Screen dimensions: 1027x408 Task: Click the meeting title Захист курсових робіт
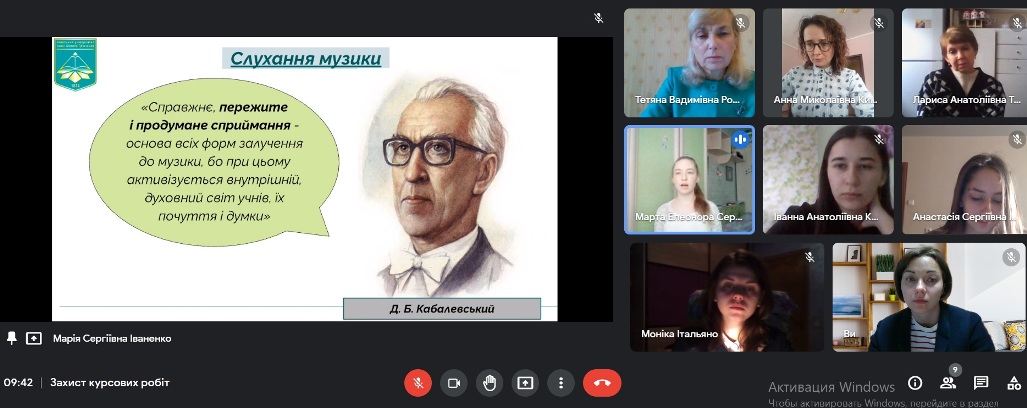(109, 382)
